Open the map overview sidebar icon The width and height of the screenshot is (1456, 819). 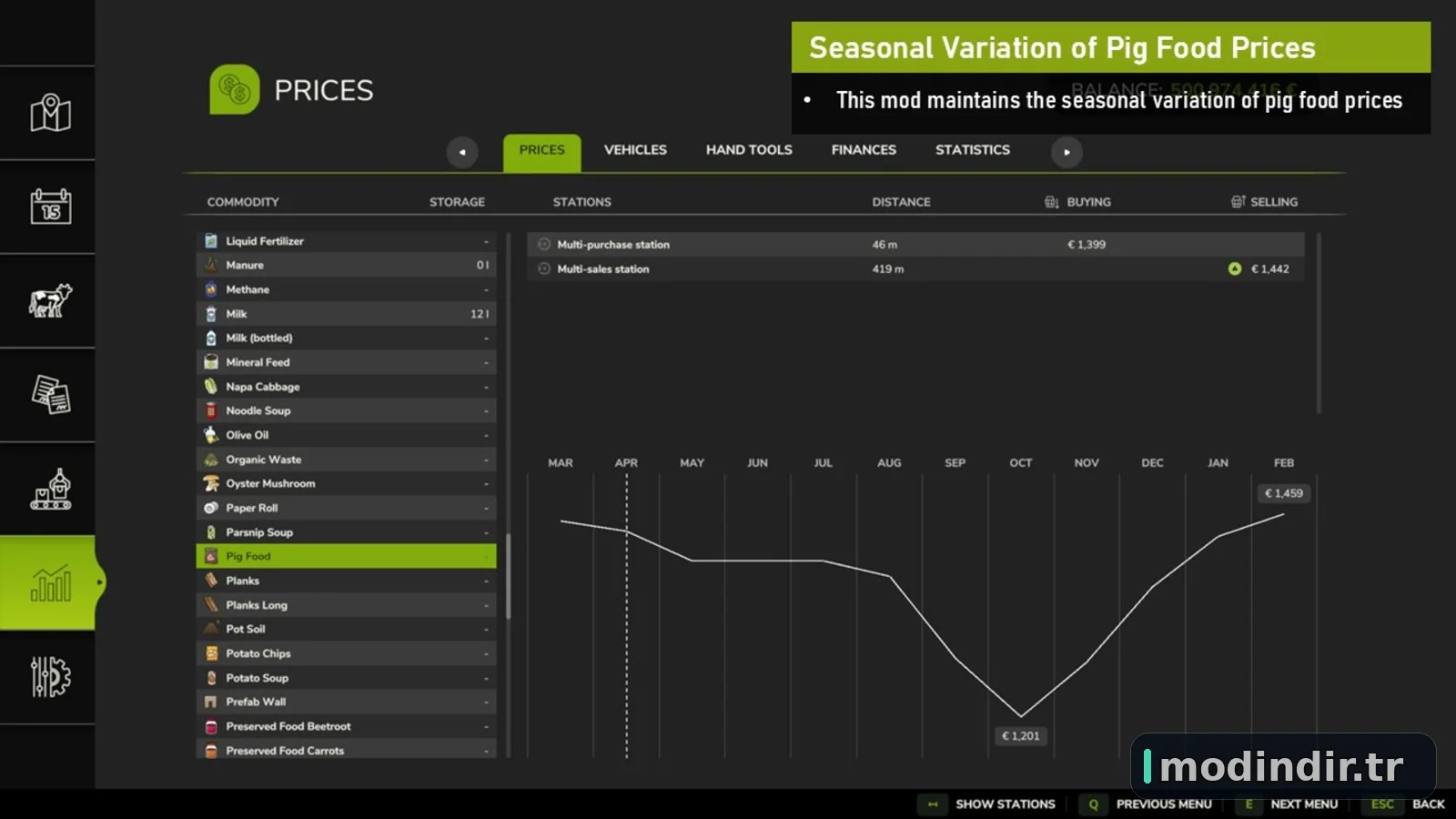(50, 113)
